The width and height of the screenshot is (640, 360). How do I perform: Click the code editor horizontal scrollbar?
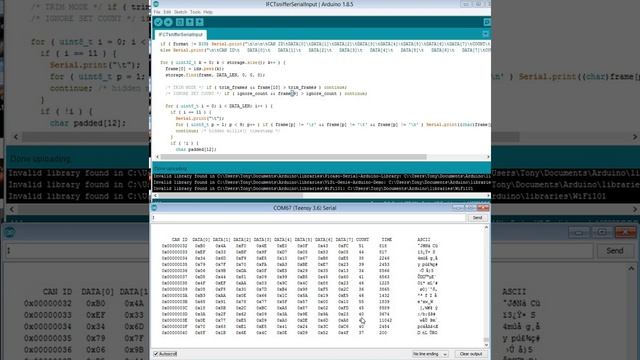point(293,157)
